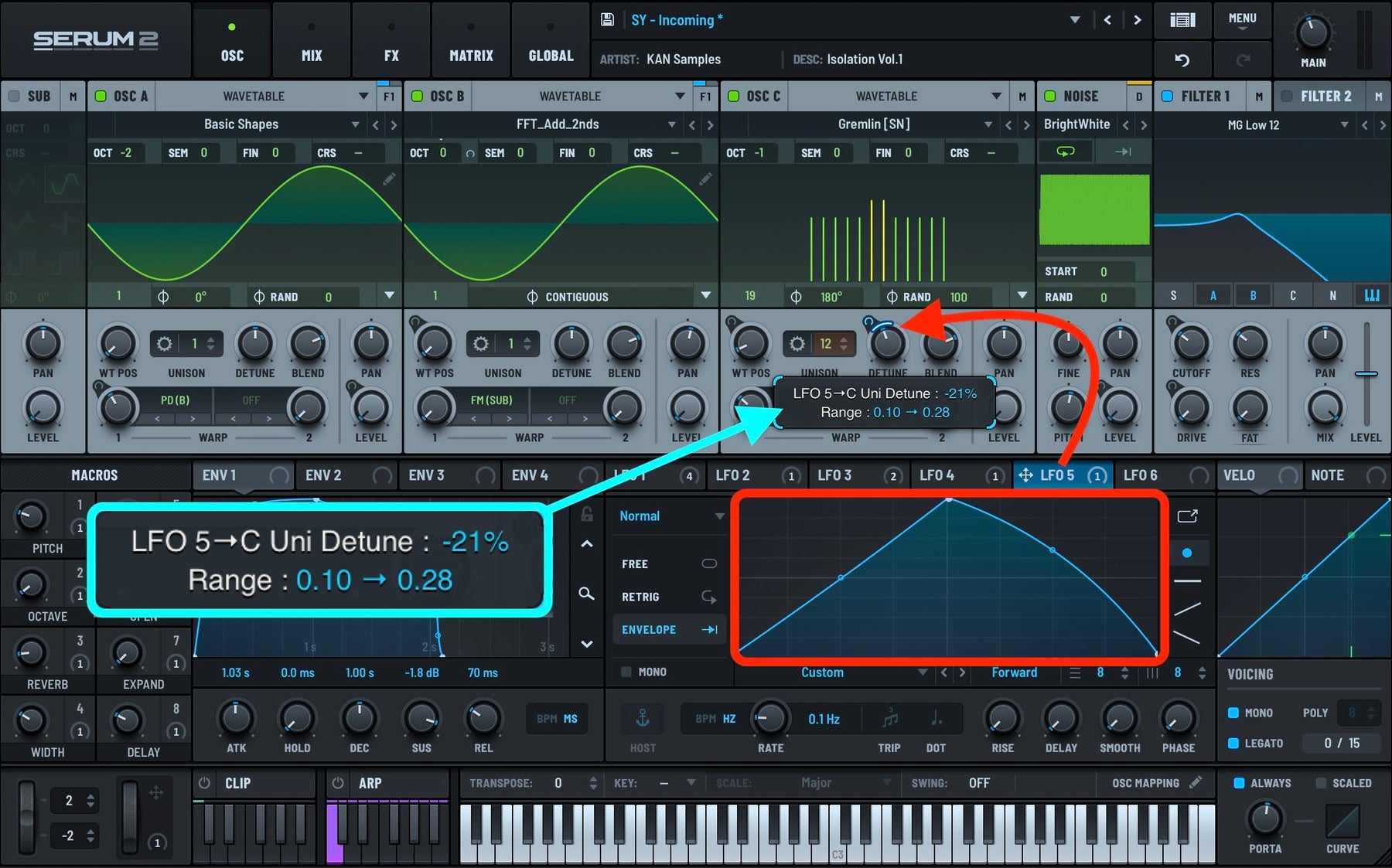Open OSC A unison settings gear
1392x868 pixels.
click(x=165, y=343)
